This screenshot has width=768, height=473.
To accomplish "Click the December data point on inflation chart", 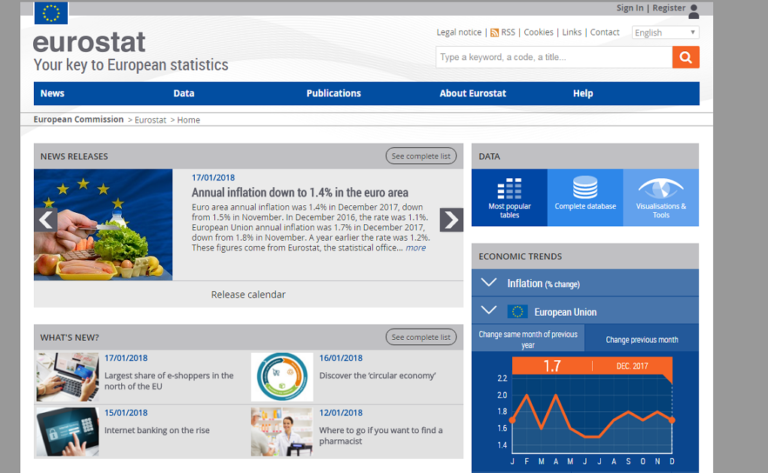I will [672, 420].
